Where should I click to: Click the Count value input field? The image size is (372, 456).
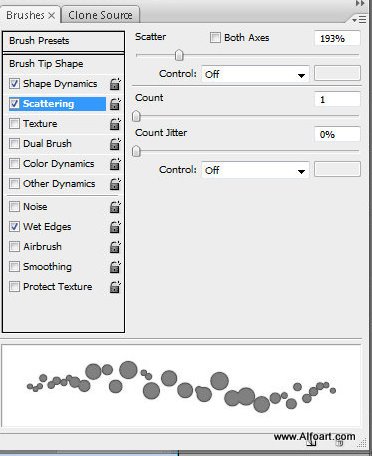click(x=337, y=99)
